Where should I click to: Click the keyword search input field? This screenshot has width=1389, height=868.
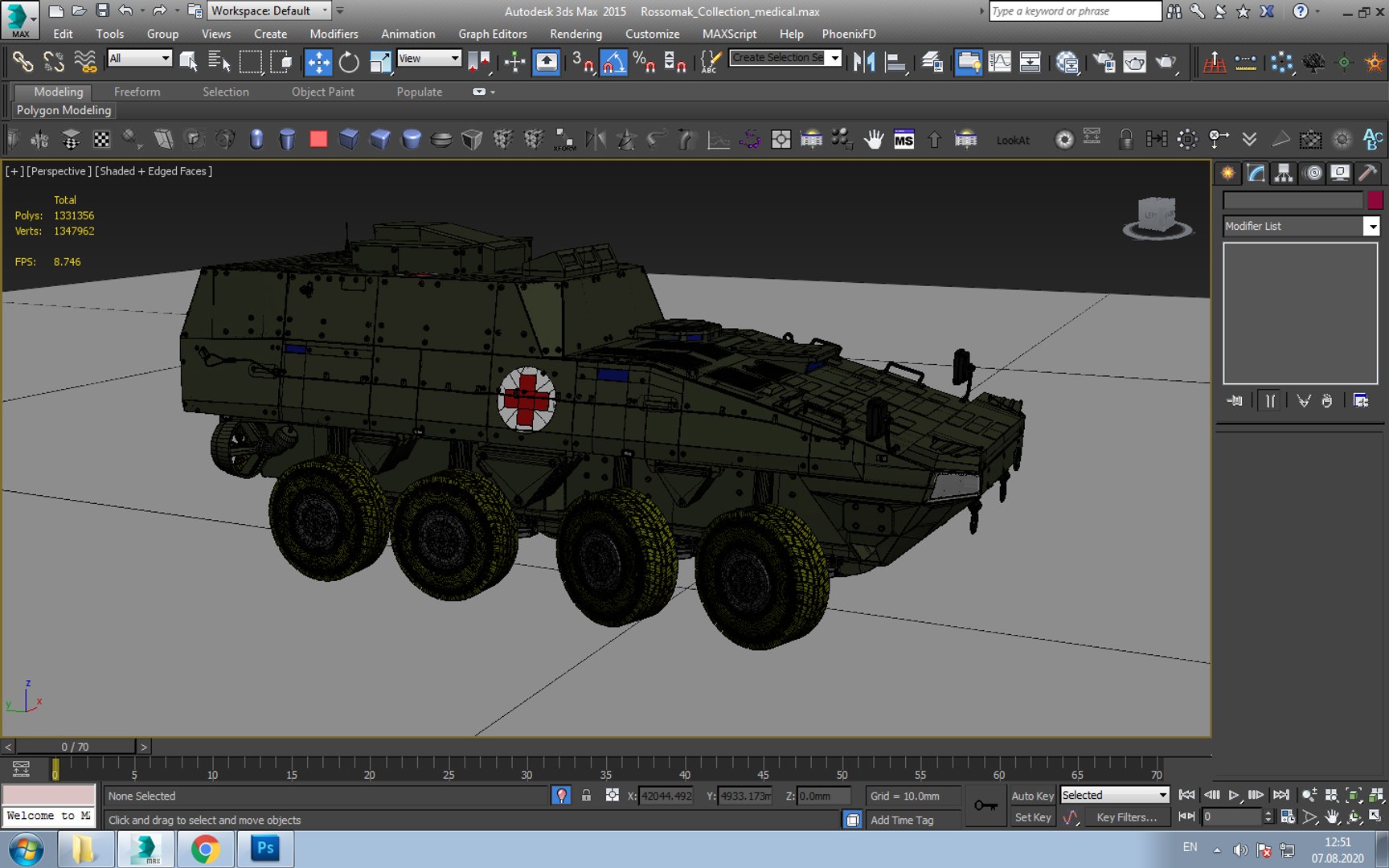click(1075, 11)
